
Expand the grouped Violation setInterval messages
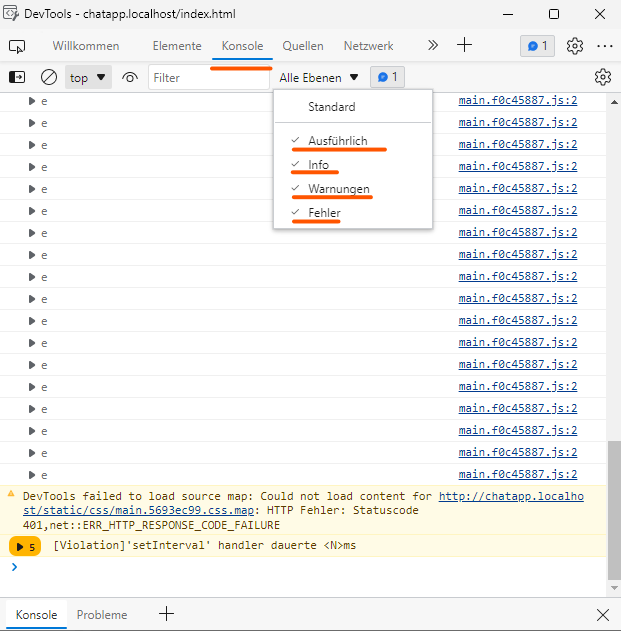click(x=24, y=546)
